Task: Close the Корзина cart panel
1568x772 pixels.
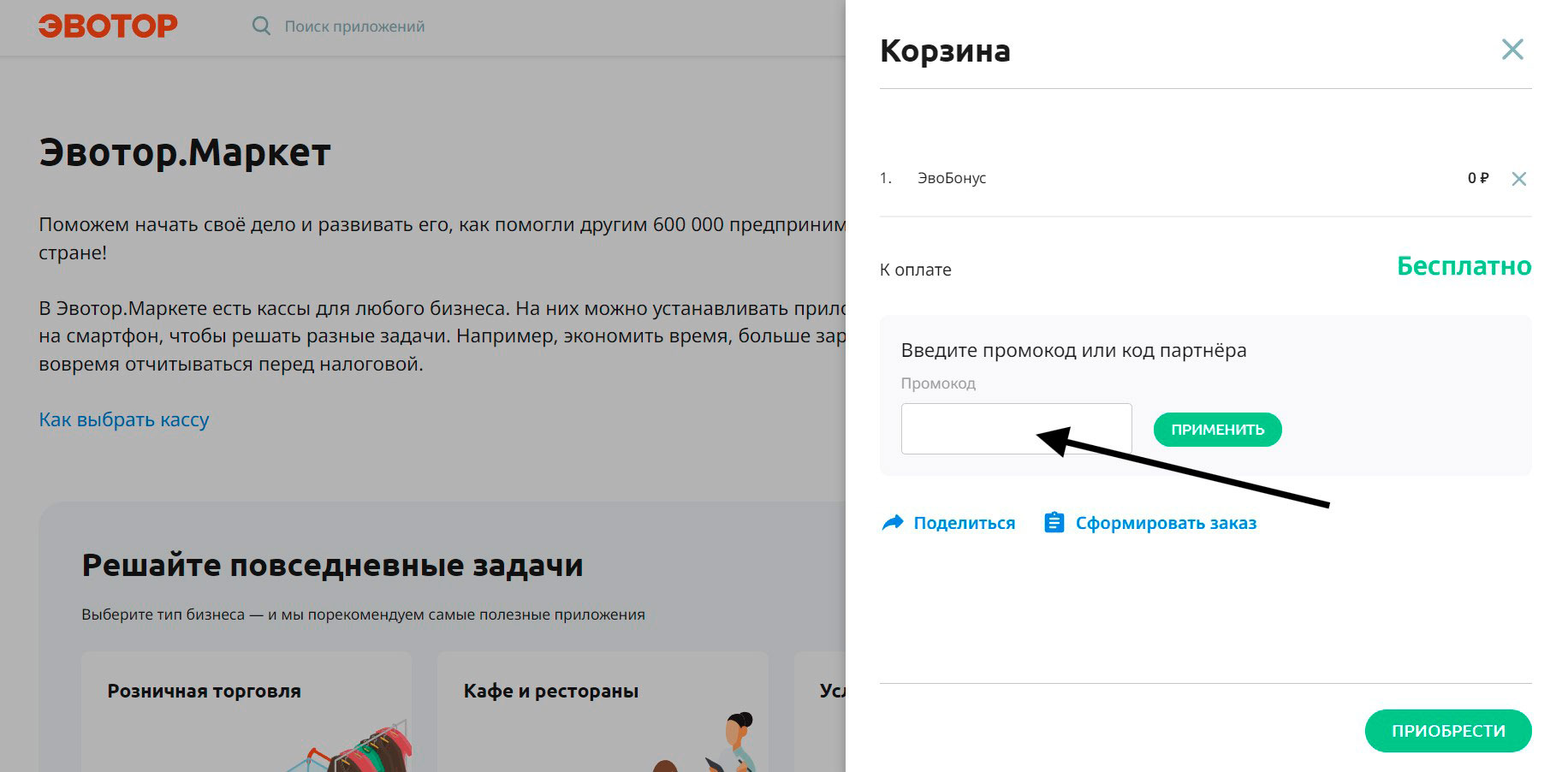Action: (1512, 50)
